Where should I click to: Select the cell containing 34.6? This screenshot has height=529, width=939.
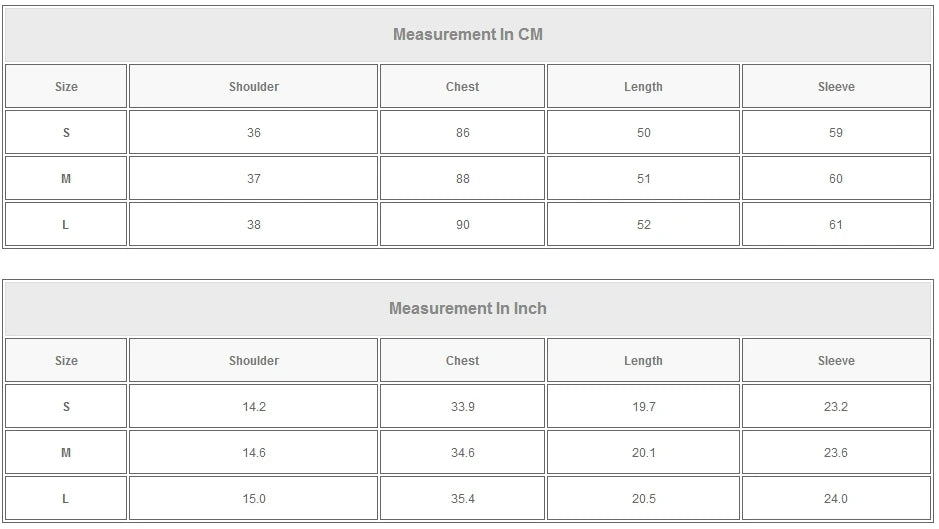[x=462, y=453]
